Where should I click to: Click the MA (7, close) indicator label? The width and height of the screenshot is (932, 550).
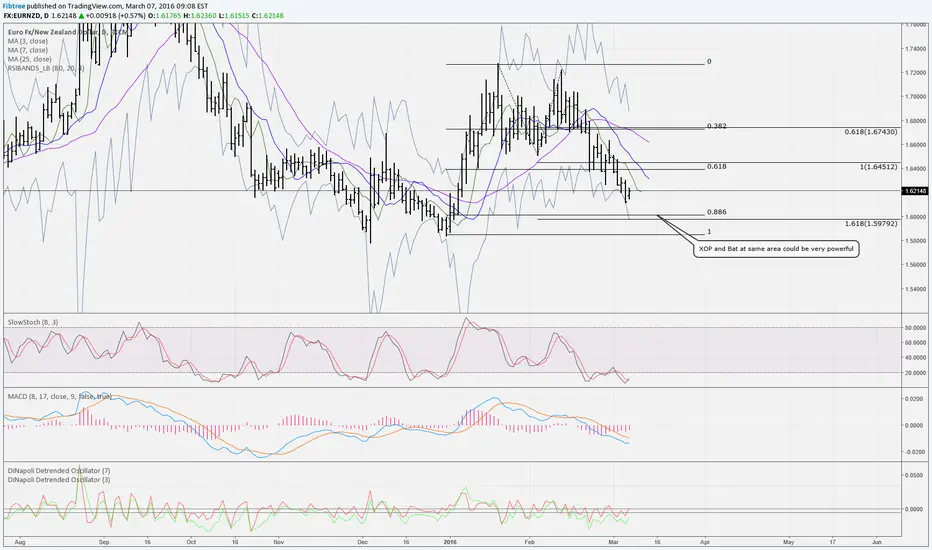coord(28,50)
